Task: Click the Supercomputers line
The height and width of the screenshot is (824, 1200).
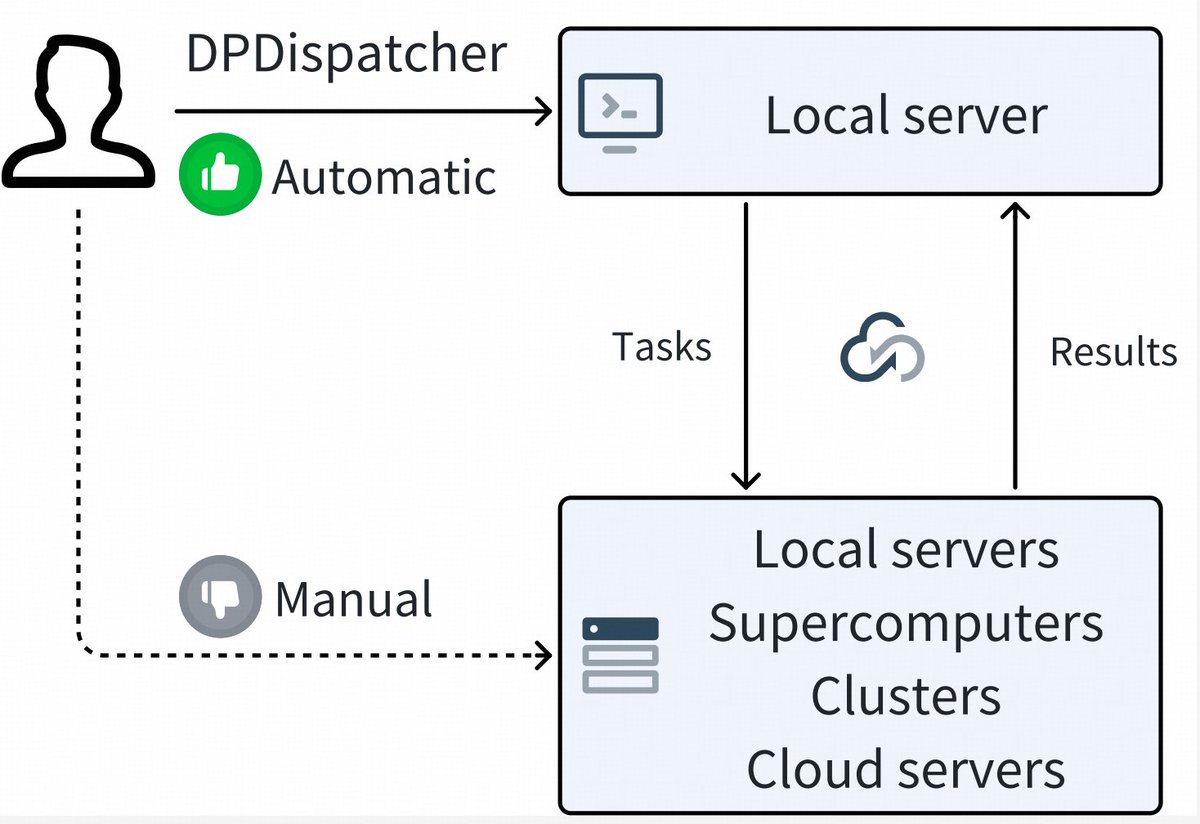Action: tap(906, 624)
